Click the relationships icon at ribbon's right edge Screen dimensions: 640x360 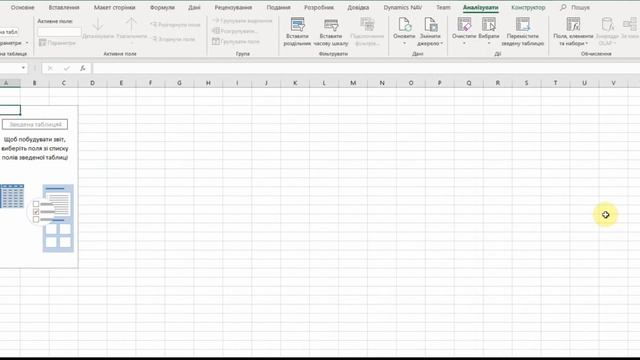point(631,24)
